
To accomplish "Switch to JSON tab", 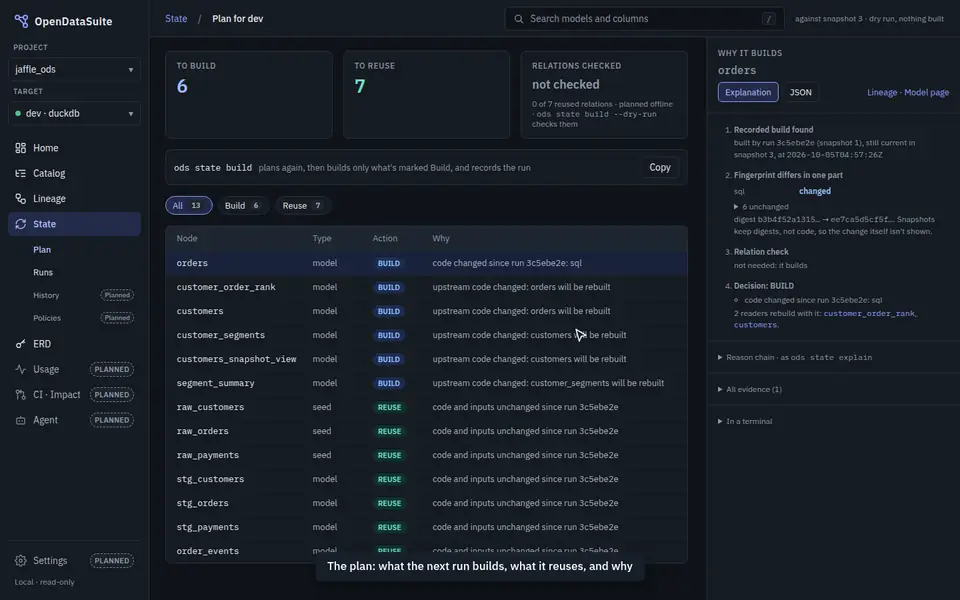I will pos(800,92).
